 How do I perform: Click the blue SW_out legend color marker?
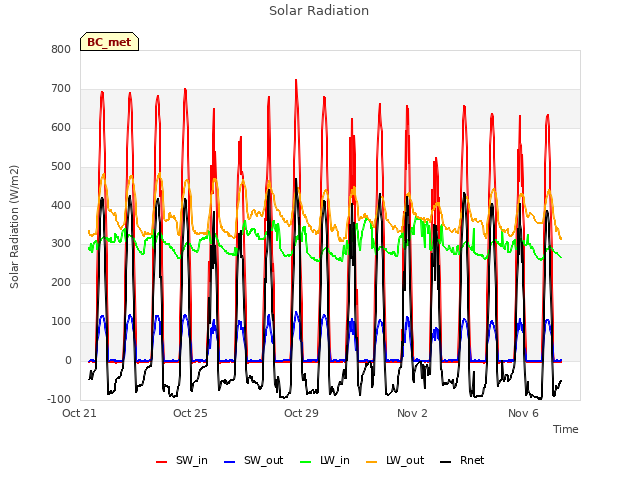point(230,462)
